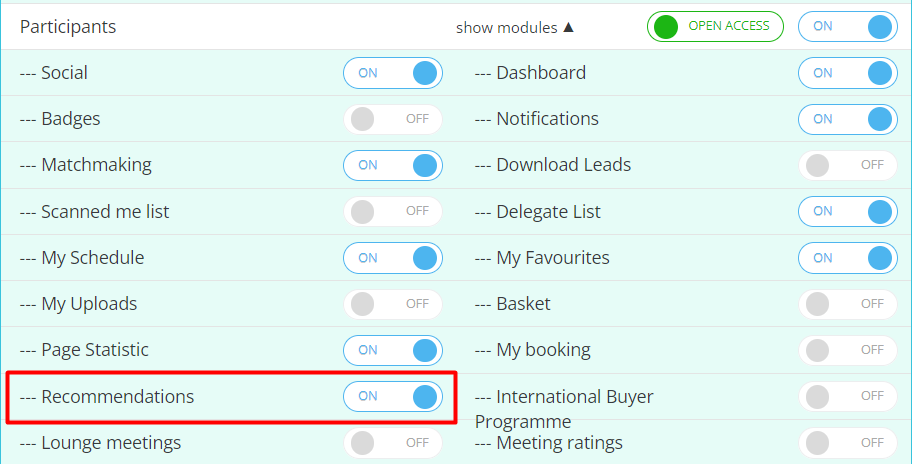Click the Open Access button
The width and height of the screenshot is (914, 464).
pos(715,27)
